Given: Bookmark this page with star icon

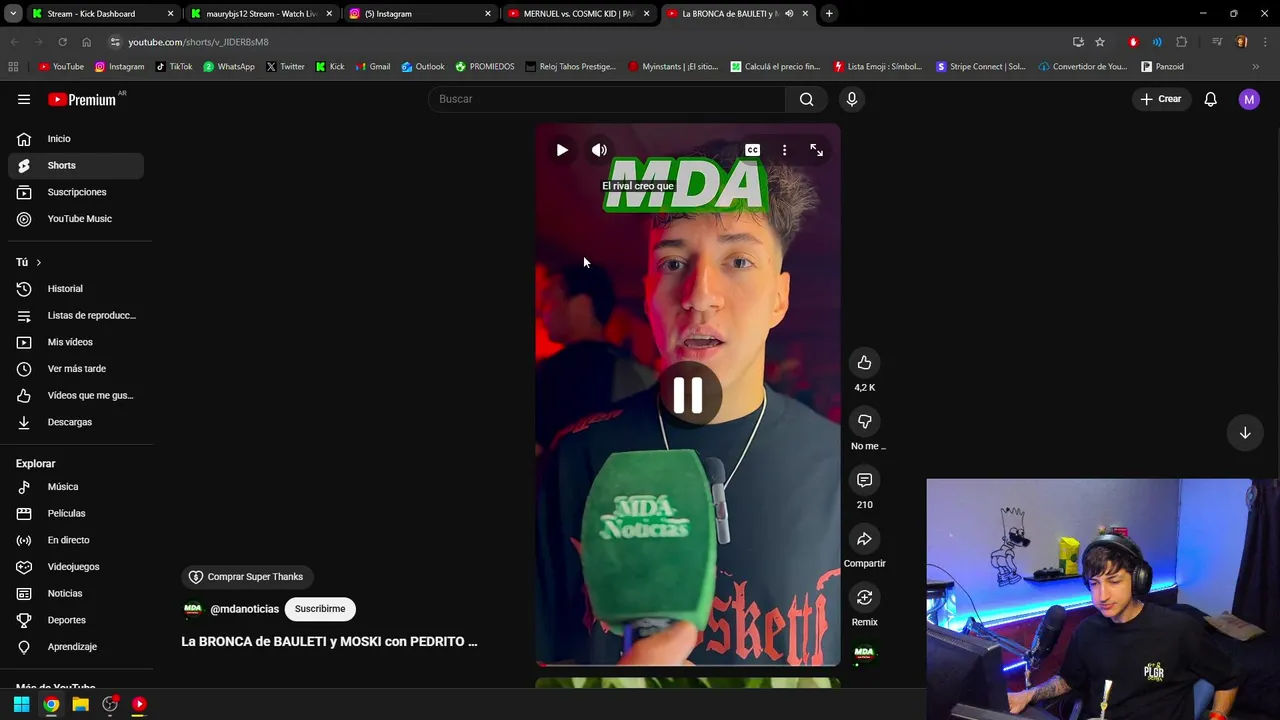Looking at the screenshot, I should pos(1100,42).
